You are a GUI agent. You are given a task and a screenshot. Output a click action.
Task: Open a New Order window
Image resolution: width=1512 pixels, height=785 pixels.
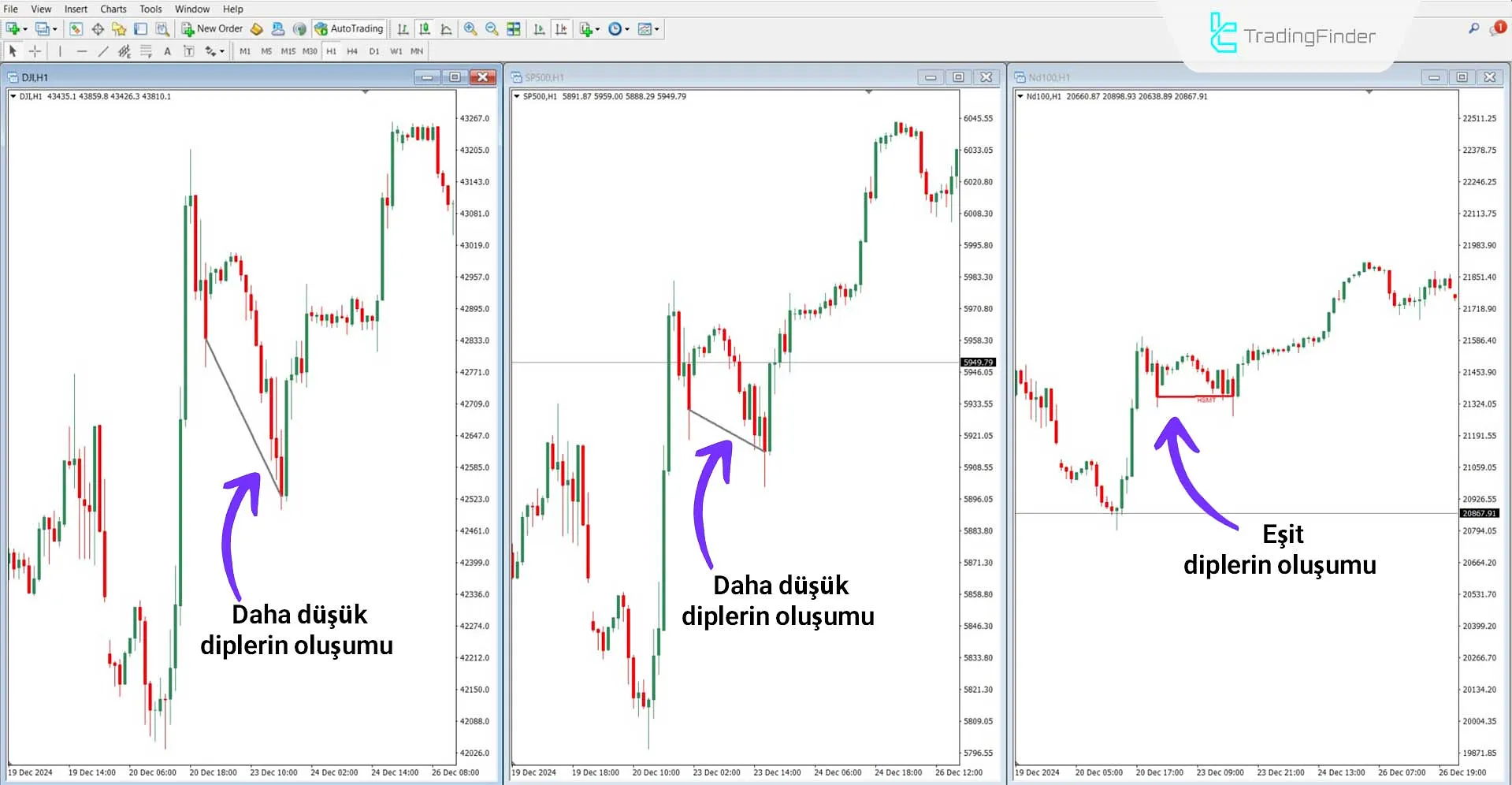pyautogui.click(x=211, y=28)
